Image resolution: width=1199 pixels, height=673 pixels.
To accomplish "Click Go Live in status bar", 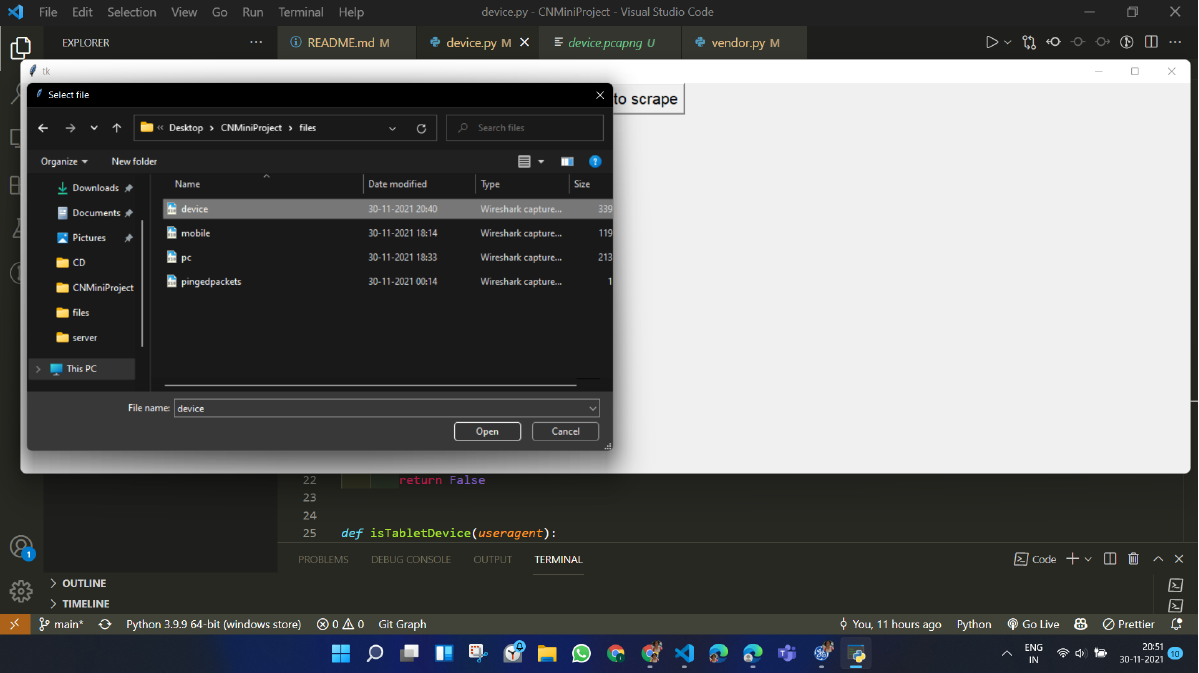I will pyautogui.click(x=1033, y=624).
